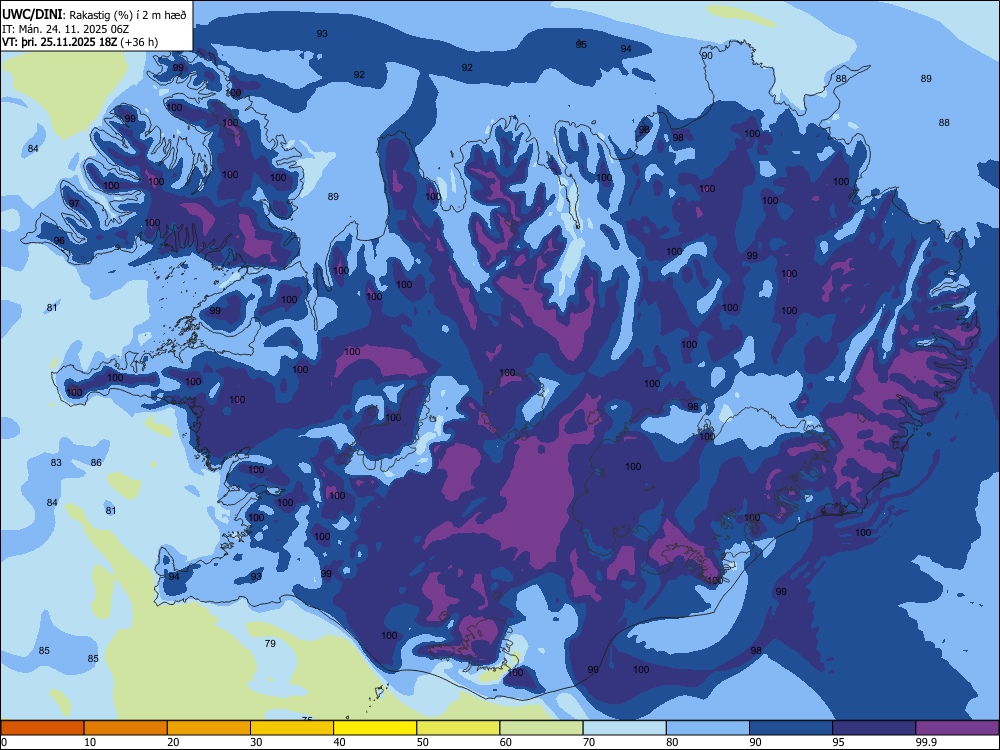
Task: Click the legend scale number '70'
Action: point(589,742)
